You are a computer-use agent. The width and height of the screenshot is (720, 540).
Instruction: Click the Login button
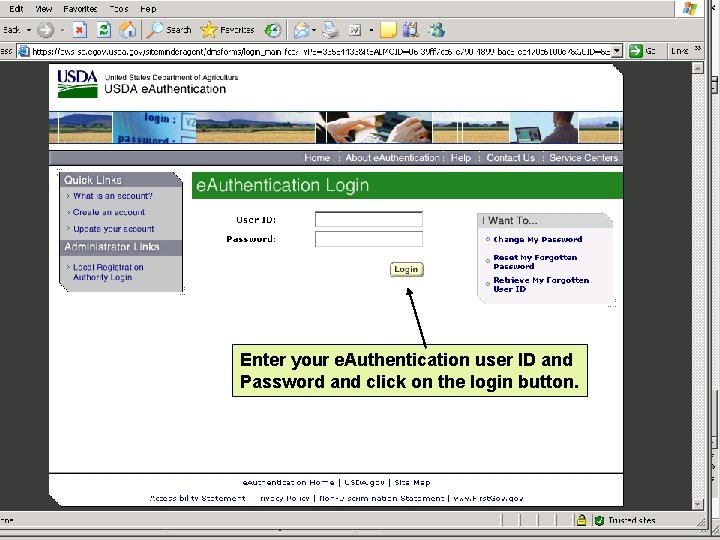406,269
